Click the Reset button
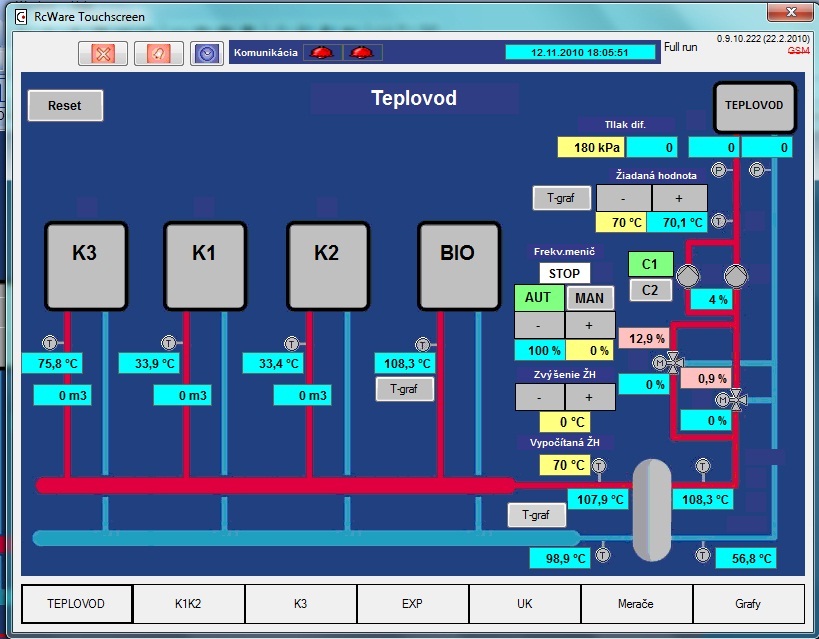The height and width of the screenshot is (639, 819). 65,106
